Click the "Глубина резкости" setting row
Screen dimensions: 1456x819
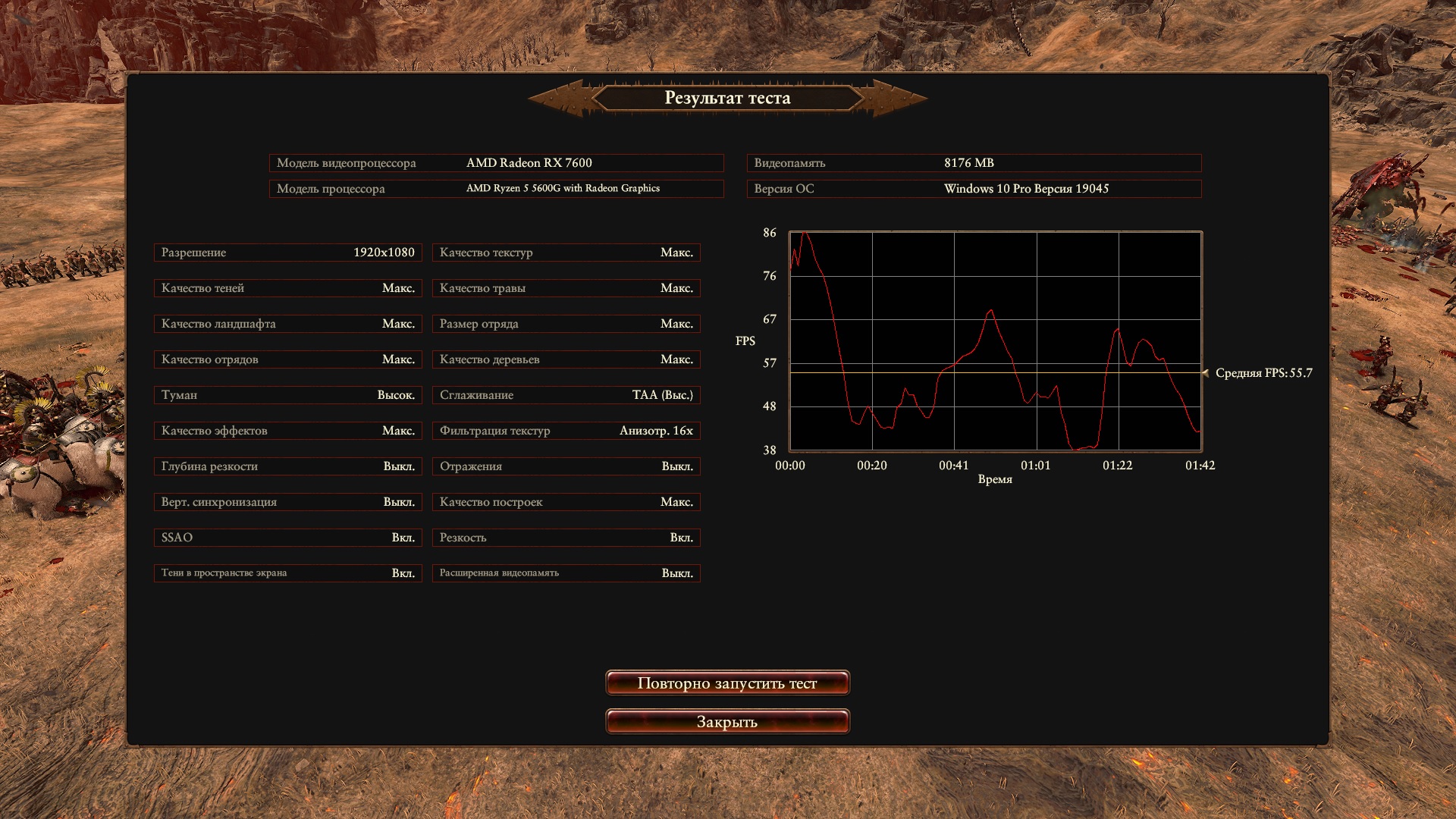(x=287, y=466)
